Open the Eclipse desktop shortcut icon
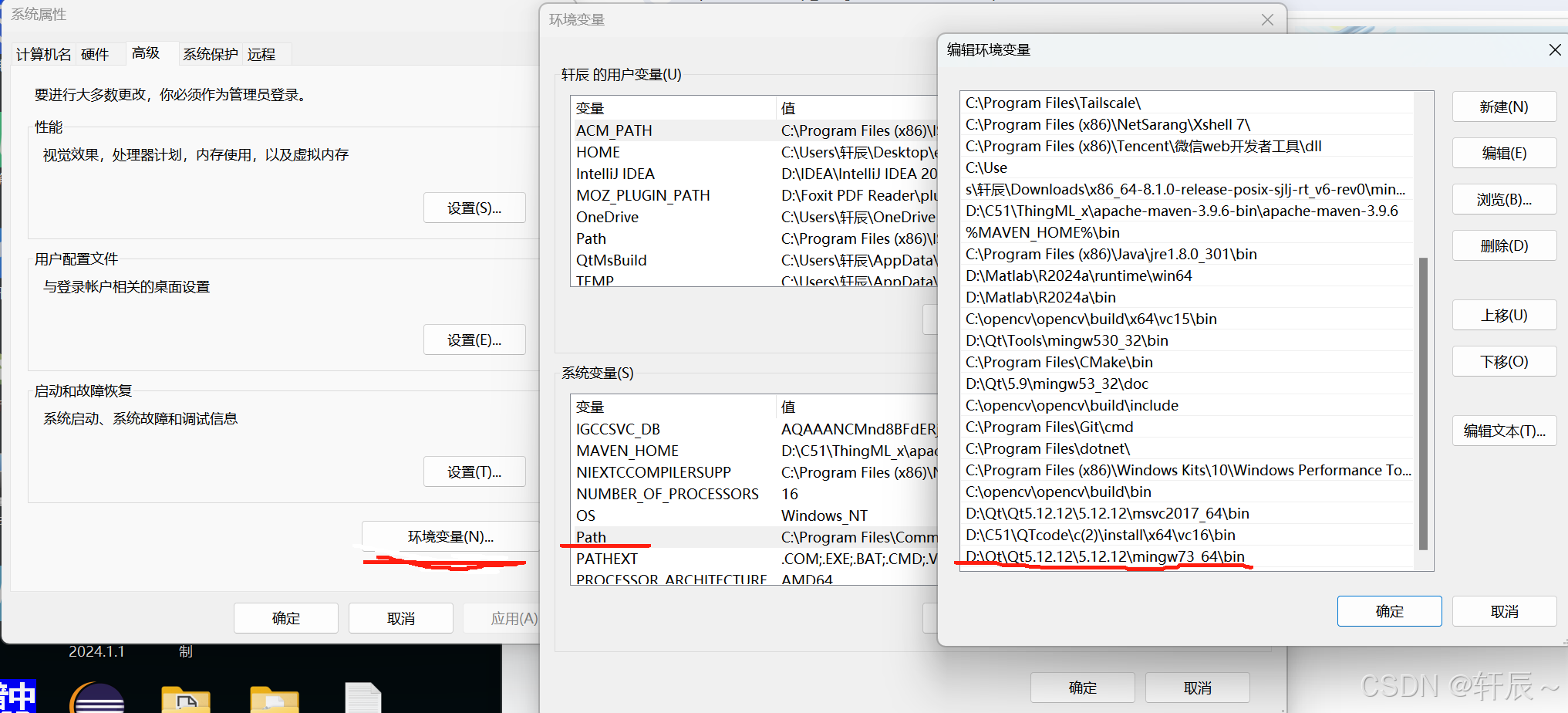Screen dimensions: 1568x713 [x=98, y=698]
